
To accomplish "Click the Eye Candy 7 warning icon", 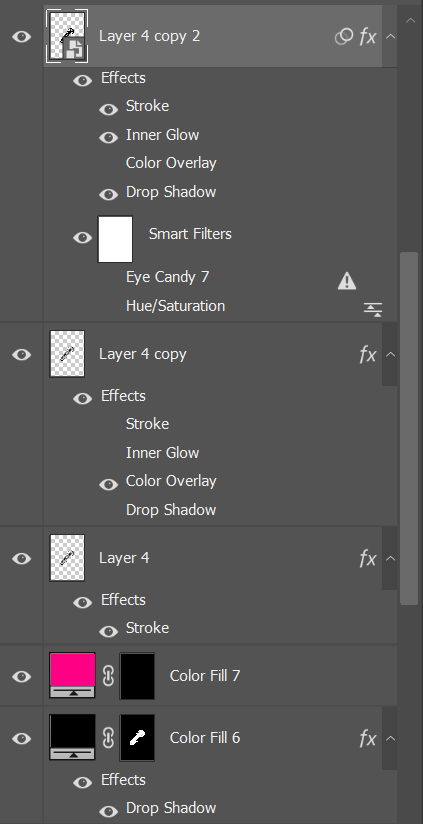I will coord(347,281).
